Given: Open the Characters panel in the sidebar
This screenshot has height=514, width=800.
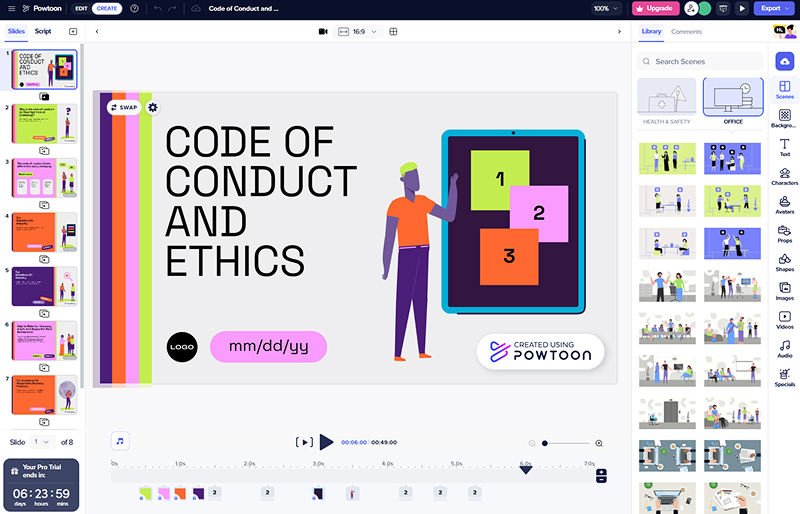Looking at the screenshot, I should [784, 176].
